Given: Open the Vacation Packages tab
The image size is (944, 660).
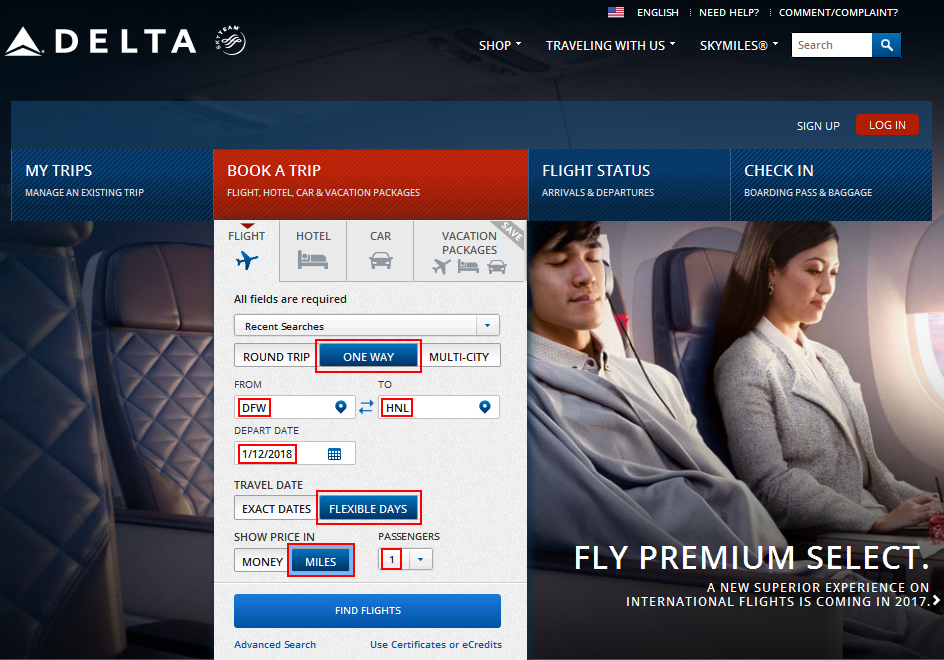Looking at the screenshot, I should point(469,251).
